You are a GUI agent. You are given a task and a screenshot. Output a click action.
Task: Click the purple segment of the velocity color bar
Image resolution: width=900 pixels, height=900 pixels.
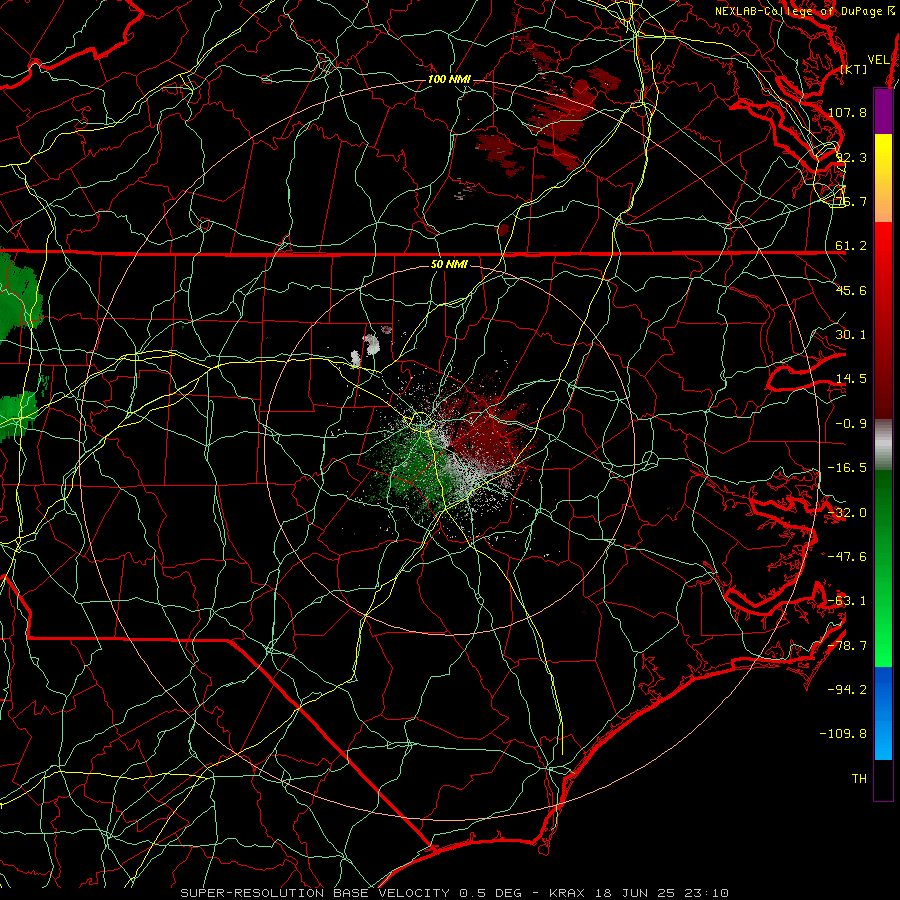pos(883,111)
